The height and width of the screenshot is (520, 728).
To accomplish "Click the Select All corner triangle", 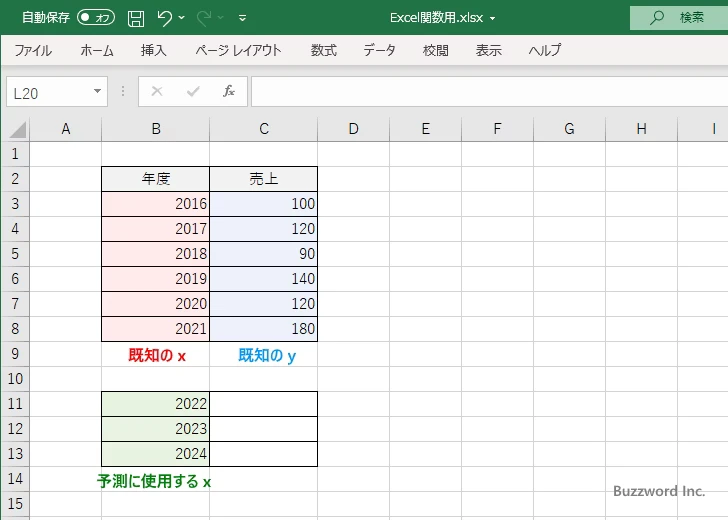I will [18, 130].
